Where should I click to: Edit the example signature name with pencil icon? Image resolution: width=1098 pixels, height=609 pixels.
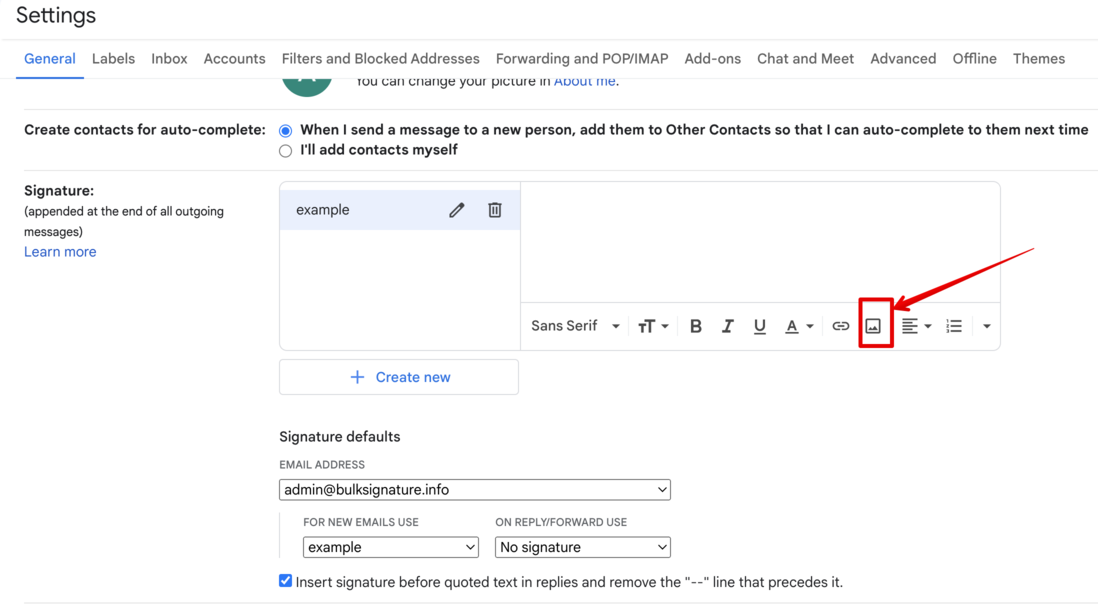tap(457, 210)
